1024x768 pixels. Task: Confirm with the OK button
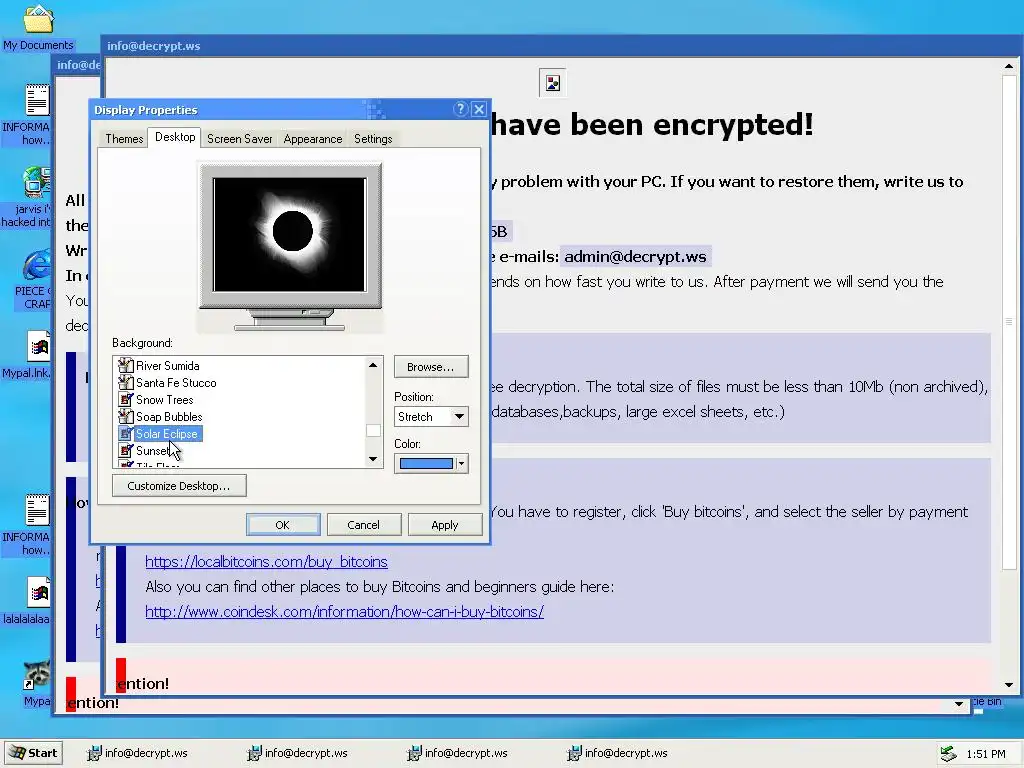283,525
